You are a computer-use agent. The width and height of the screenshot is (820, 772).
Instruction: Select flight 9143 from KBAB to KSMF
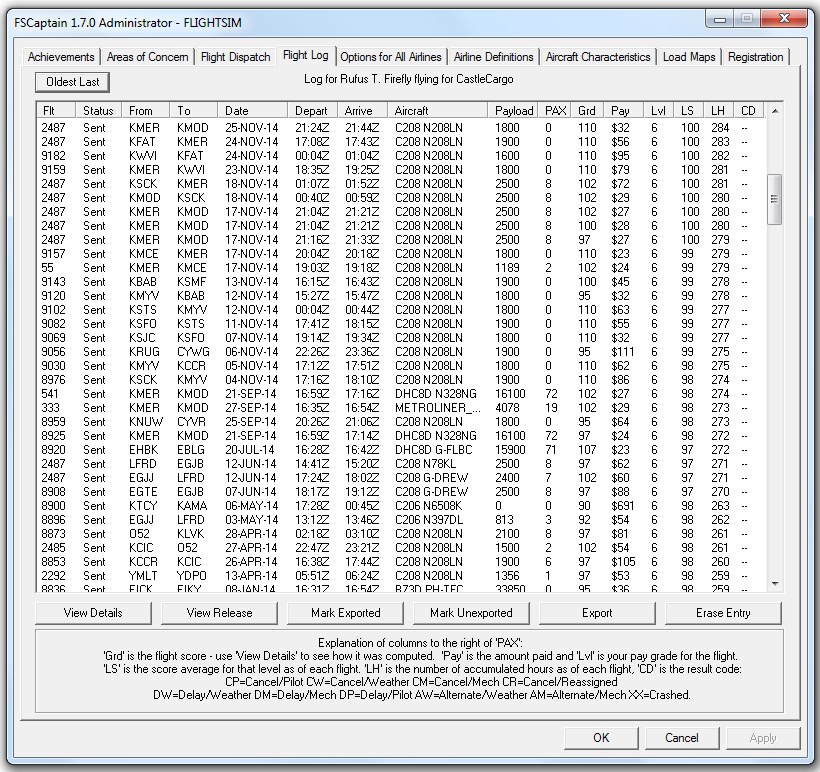[x=401, y=282]
